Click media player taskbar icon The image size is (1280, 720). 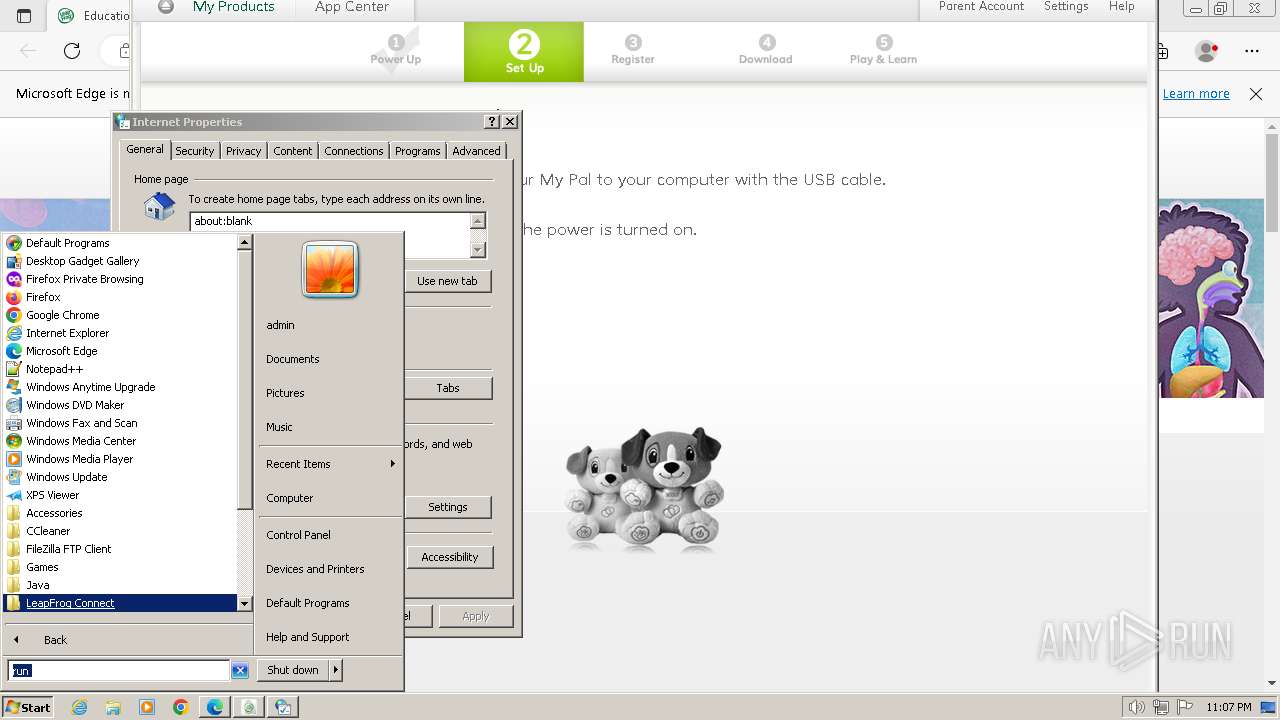pos(147,707)
